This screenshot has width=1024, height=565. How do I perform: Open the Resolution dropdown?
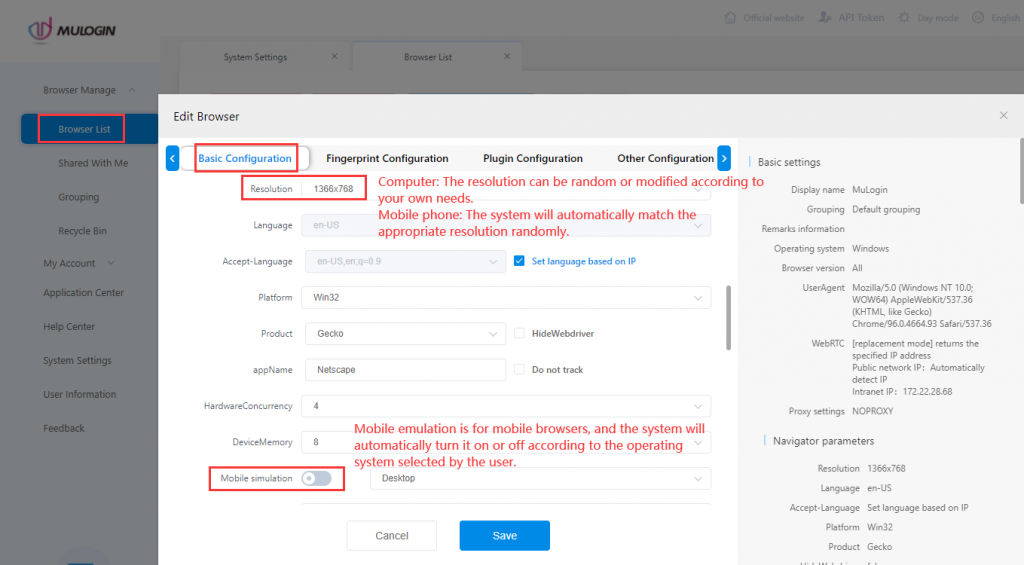pos(506,189)
